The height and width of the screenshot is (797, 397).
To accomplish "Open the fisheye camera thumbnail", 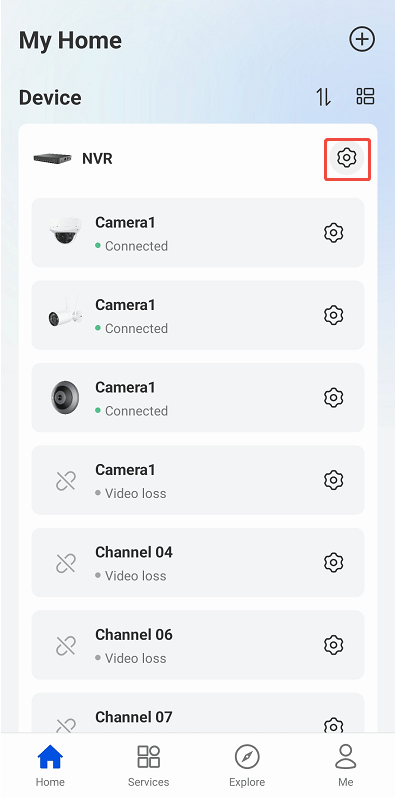I will (x=65, y=396).
